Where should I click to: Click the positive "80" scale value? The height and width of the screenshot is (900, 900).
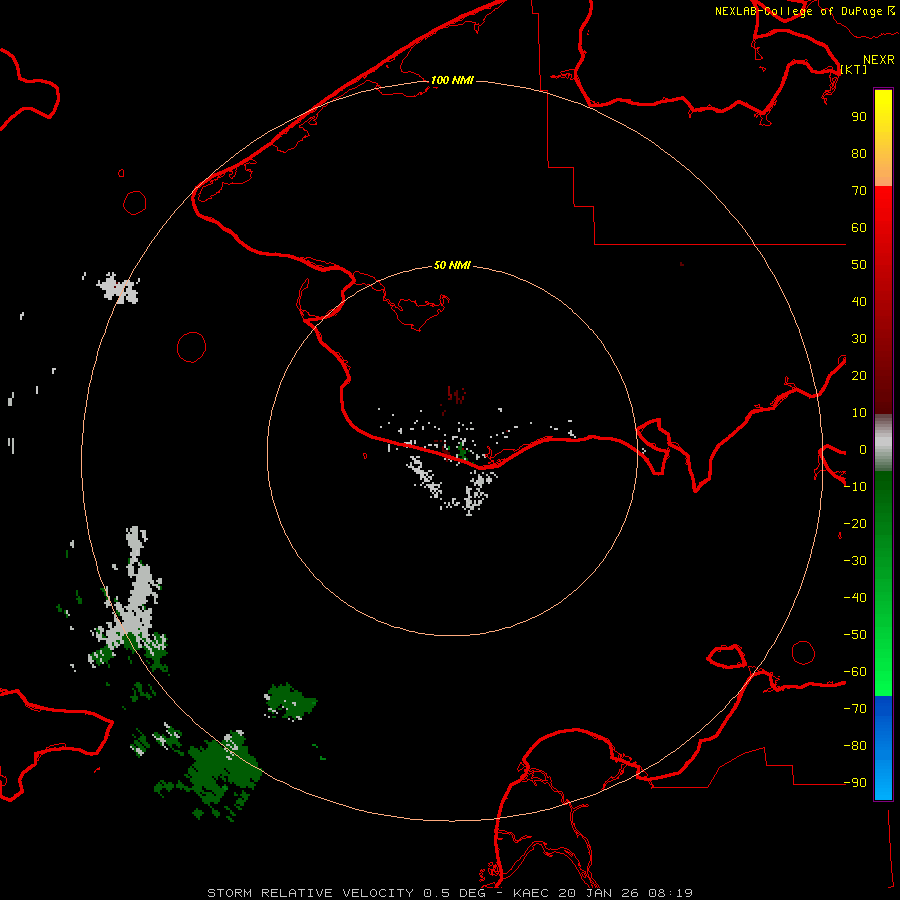coord(859,154)
